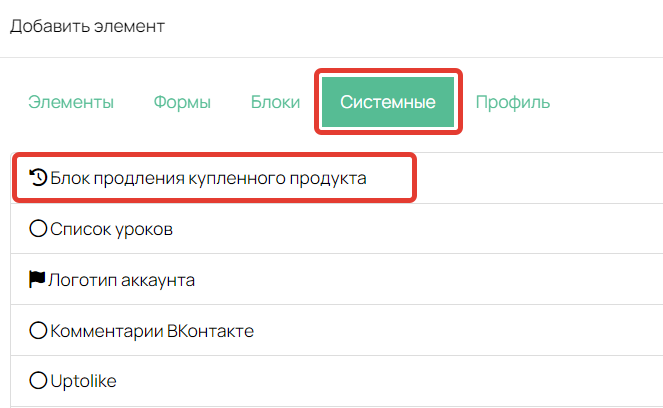This screenshot has height=408, width=663.
Task: Pick the Логотип аккаунта text label
Action: point(121,280)
